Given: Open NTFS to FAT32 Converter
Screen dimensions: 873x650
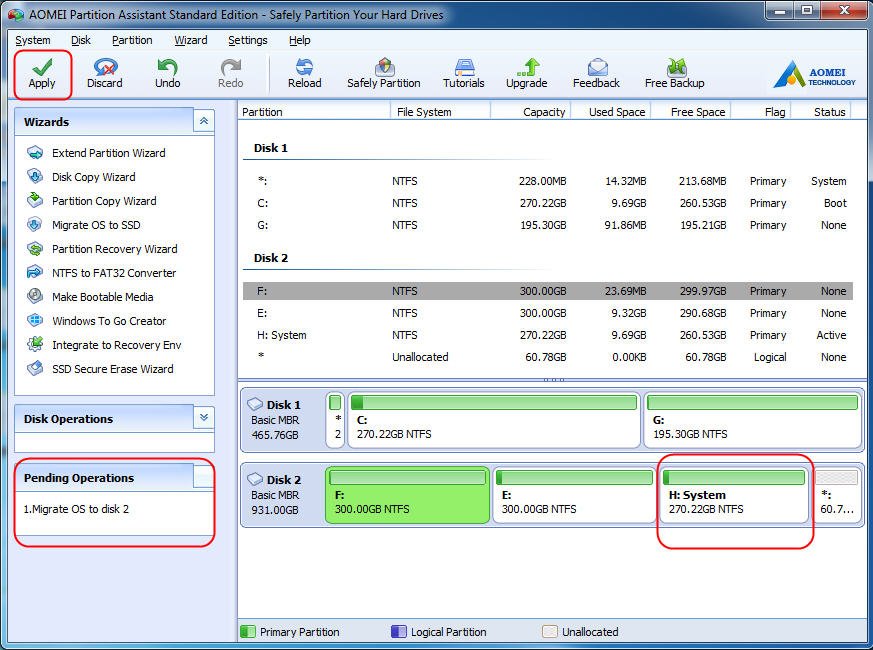Looking at the screenshot, I should coord(114,272).
